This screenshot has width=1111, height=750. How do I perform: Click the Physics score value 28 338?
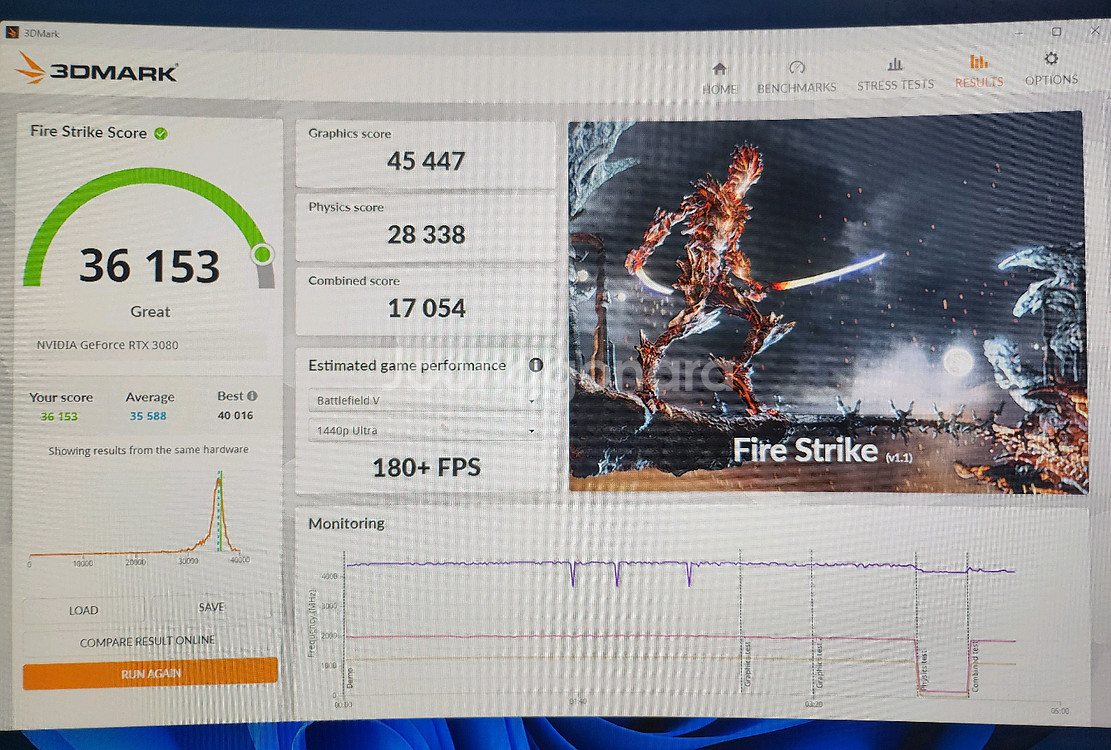click(426, 234)
